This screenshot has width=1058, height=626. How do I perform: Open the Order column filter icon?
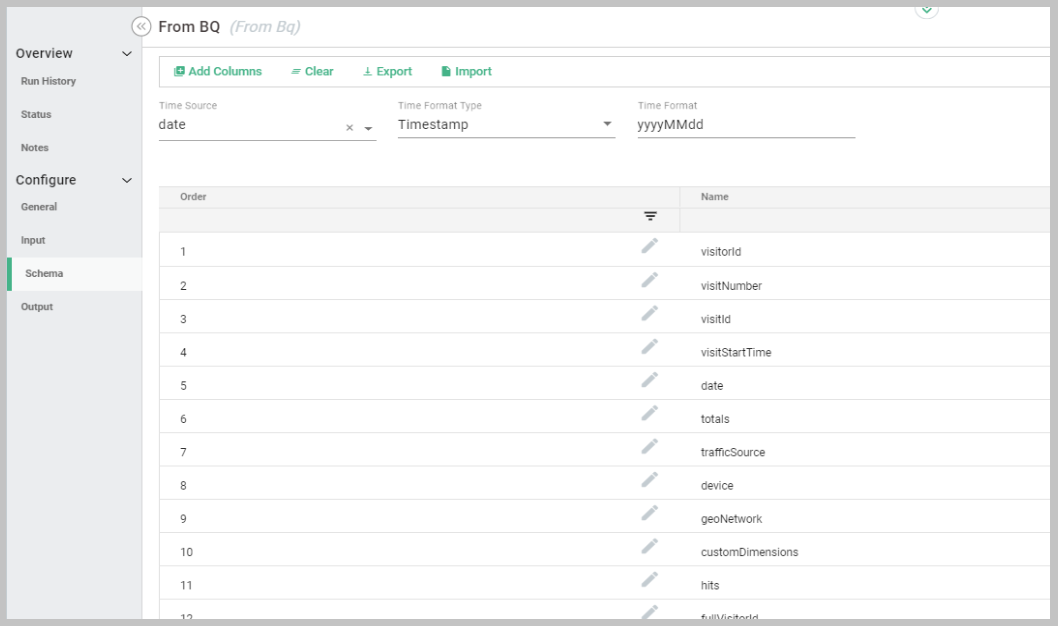pos(650,217)
